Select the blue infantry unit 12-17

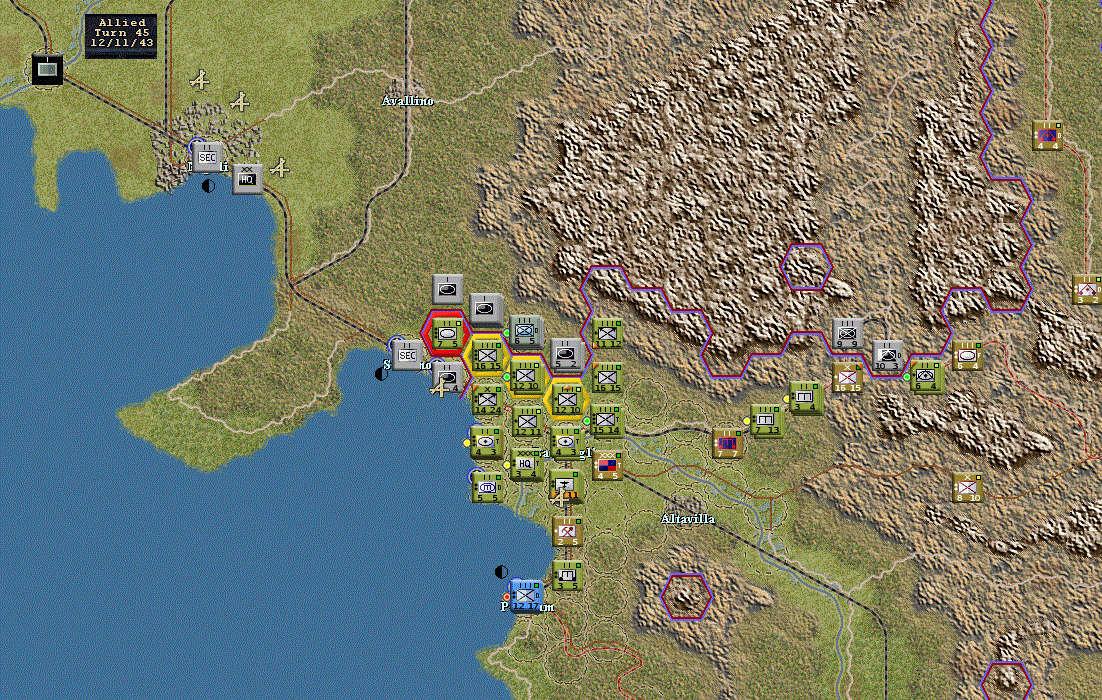tap(525, 597)
